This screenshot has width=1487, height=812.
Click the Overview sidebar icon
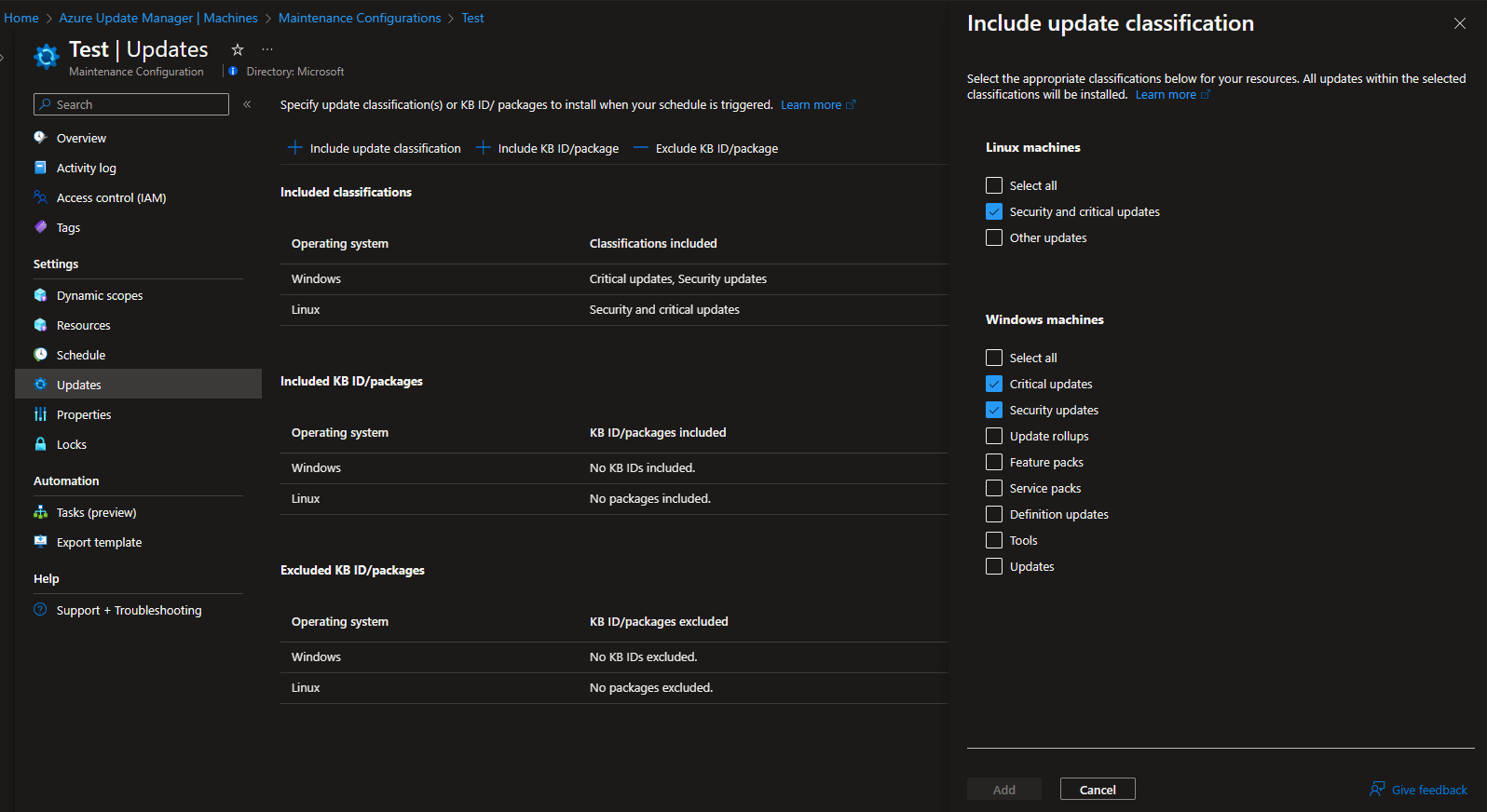40,138
